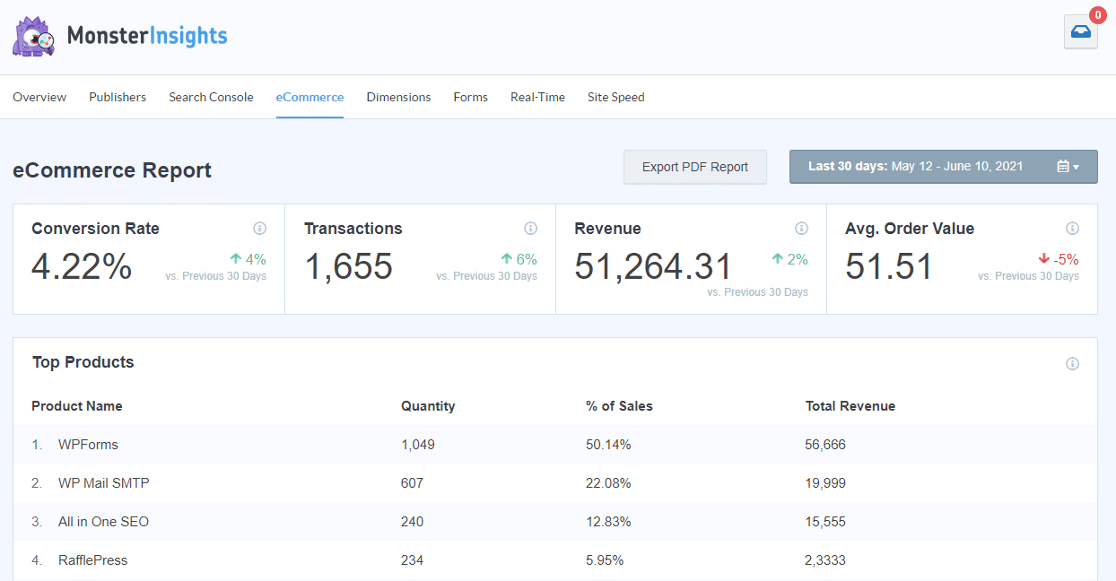The image size is (1116, 581).
Task: Switch to the Search Console tab
Action: 210,97
